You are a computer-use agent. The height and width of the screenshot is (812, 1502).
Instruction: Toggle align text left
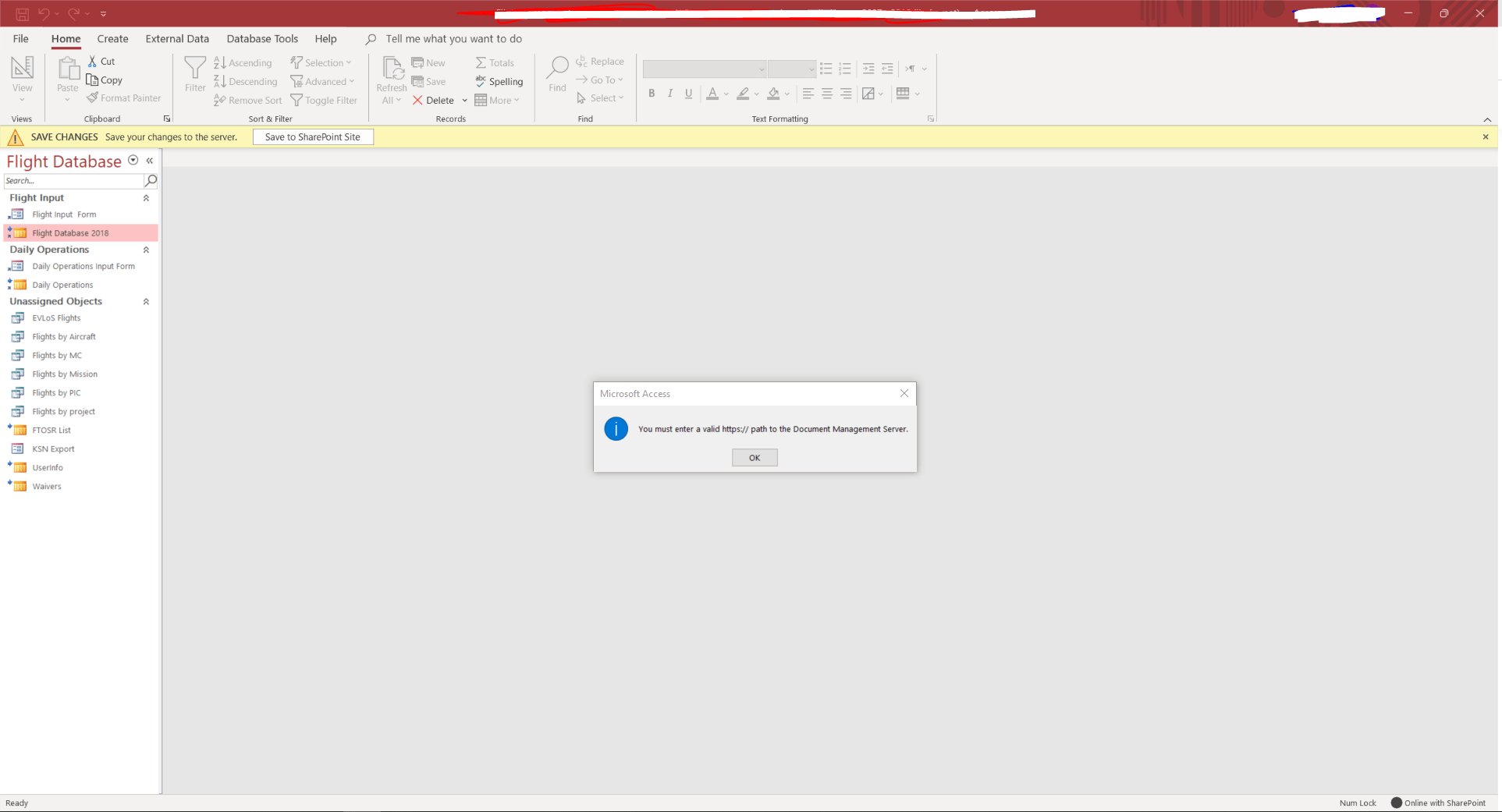[808, 94]
